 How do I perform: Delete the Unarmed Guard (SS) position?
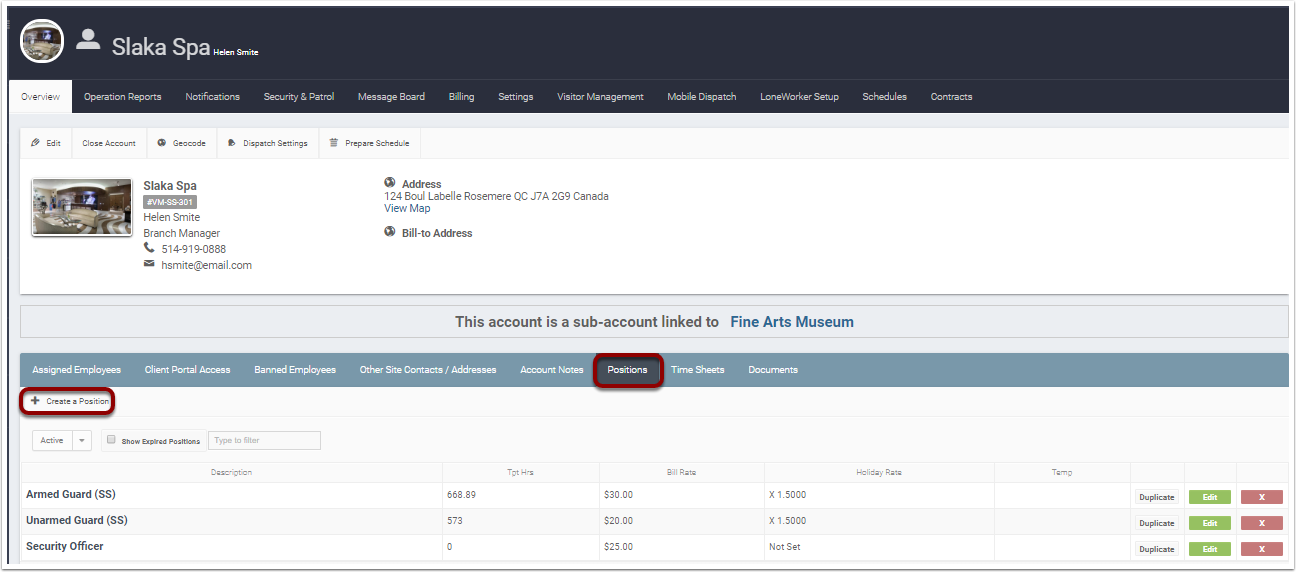pyautogui.click(x=1262, y=523)
